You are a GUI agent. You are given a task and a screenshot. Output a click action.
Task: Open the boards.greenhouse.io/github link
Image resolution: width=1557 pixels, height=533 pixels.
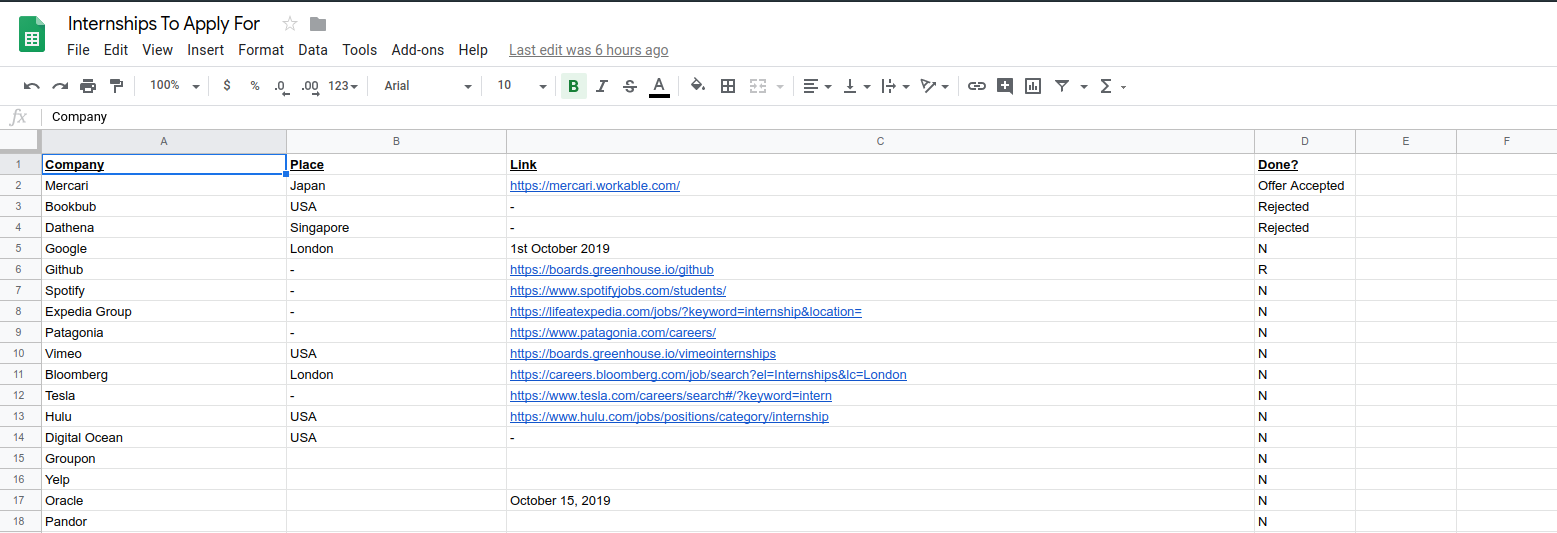[612, 270]
